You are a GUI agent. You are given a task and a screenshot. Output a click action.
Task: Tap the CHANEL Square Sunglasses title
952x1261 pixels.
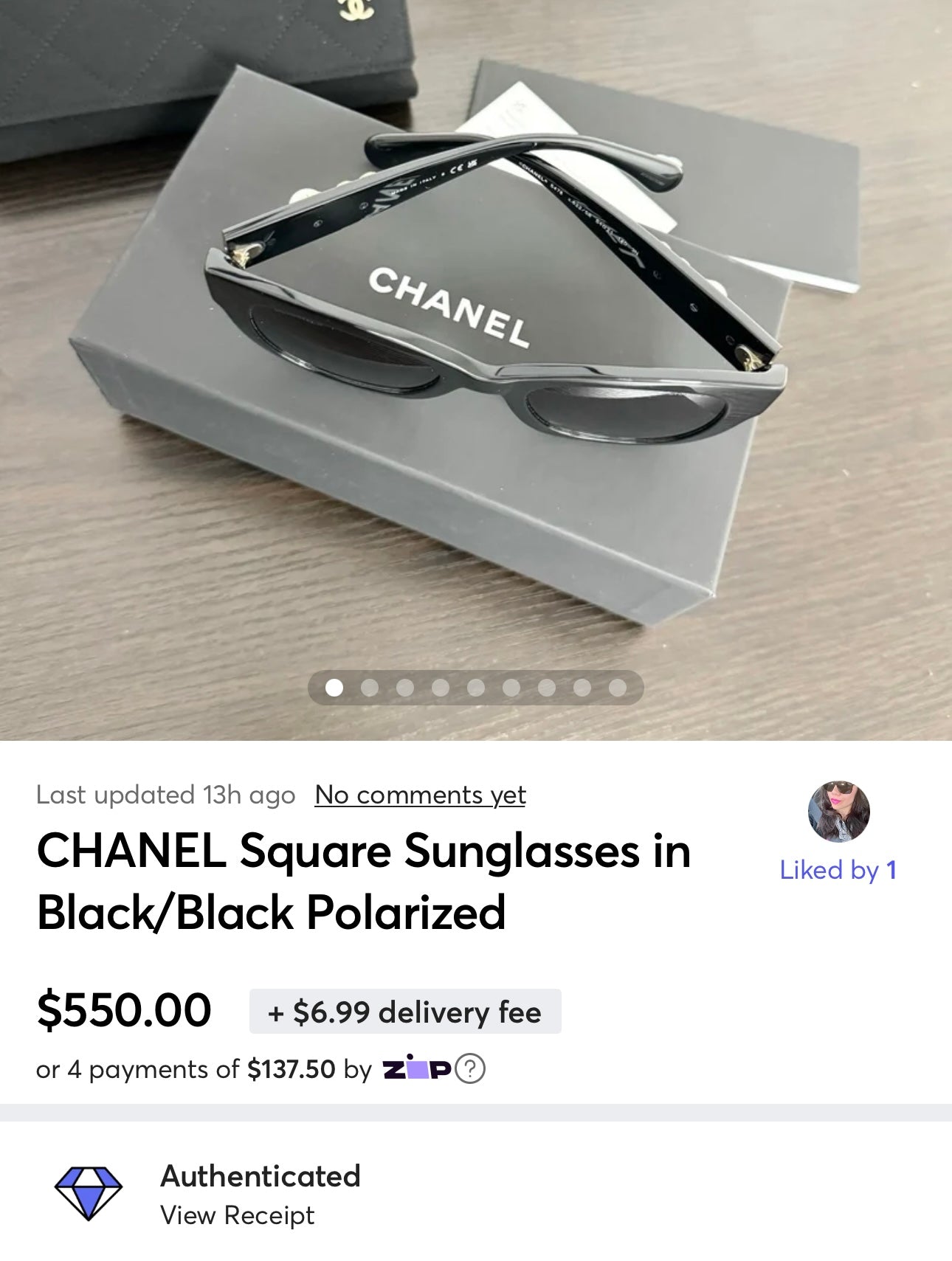pyautogui.click(x=364, y=882)
